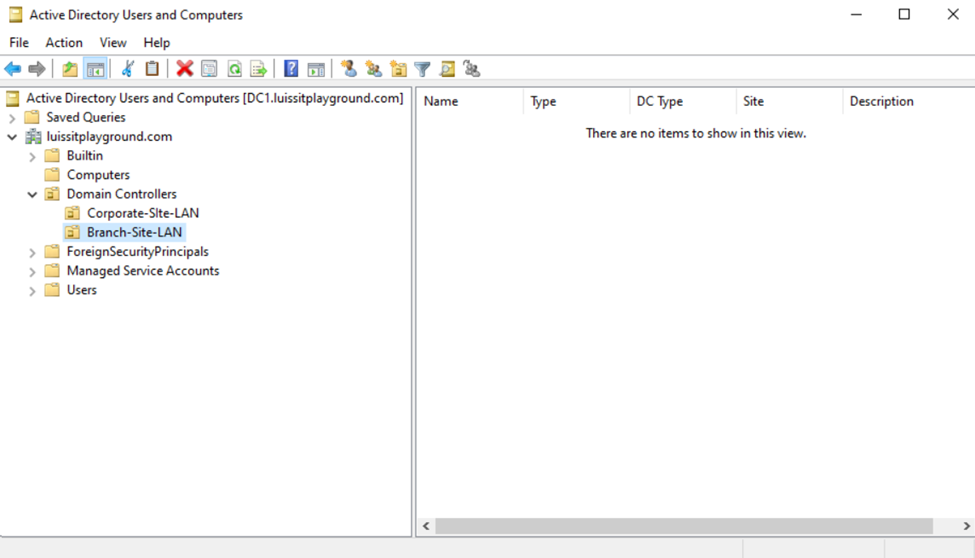Click the green Refresh icon
The height and width of the screenshot is (558, 975).
[234, 69]
